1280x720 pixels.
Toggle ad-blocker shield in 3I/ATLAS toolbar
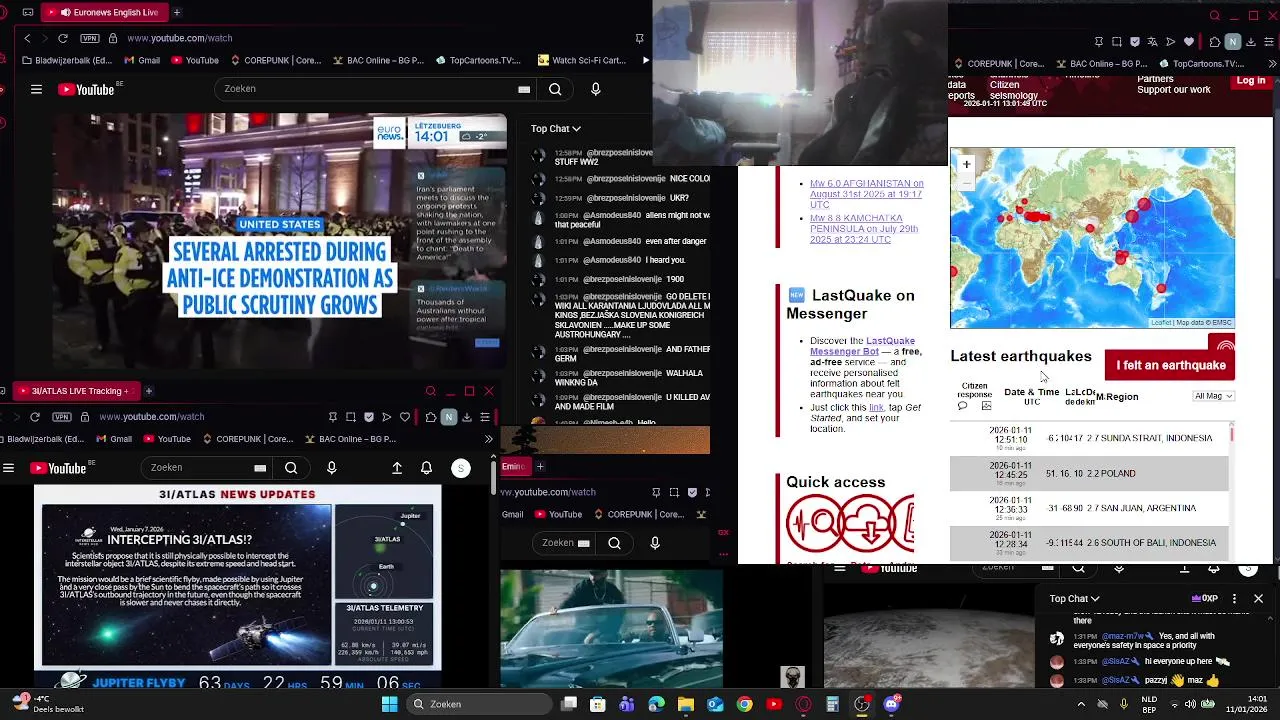[368, 417]
